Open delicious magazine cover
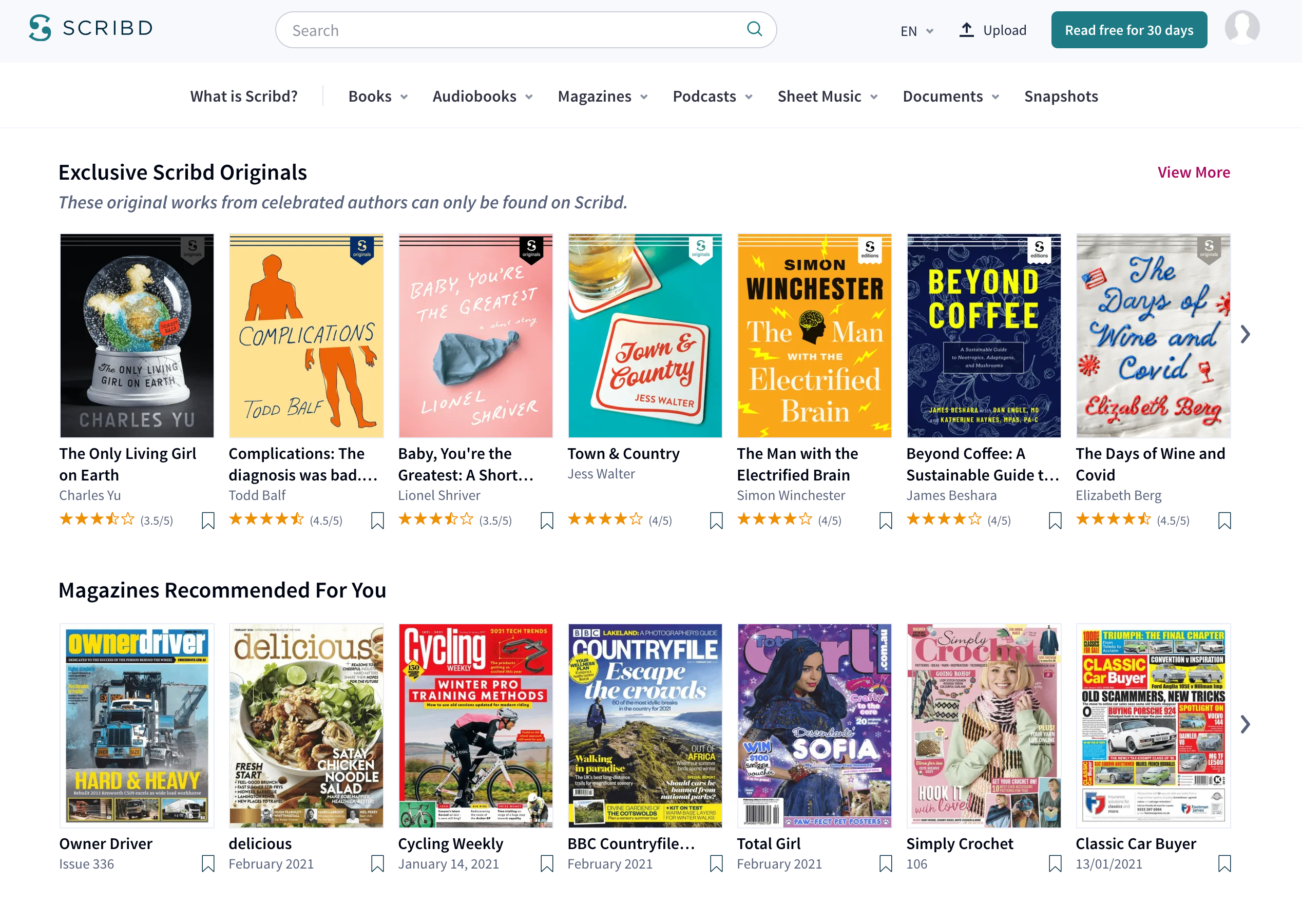This screenshot has width=1302, height=924. pos(306,725)
